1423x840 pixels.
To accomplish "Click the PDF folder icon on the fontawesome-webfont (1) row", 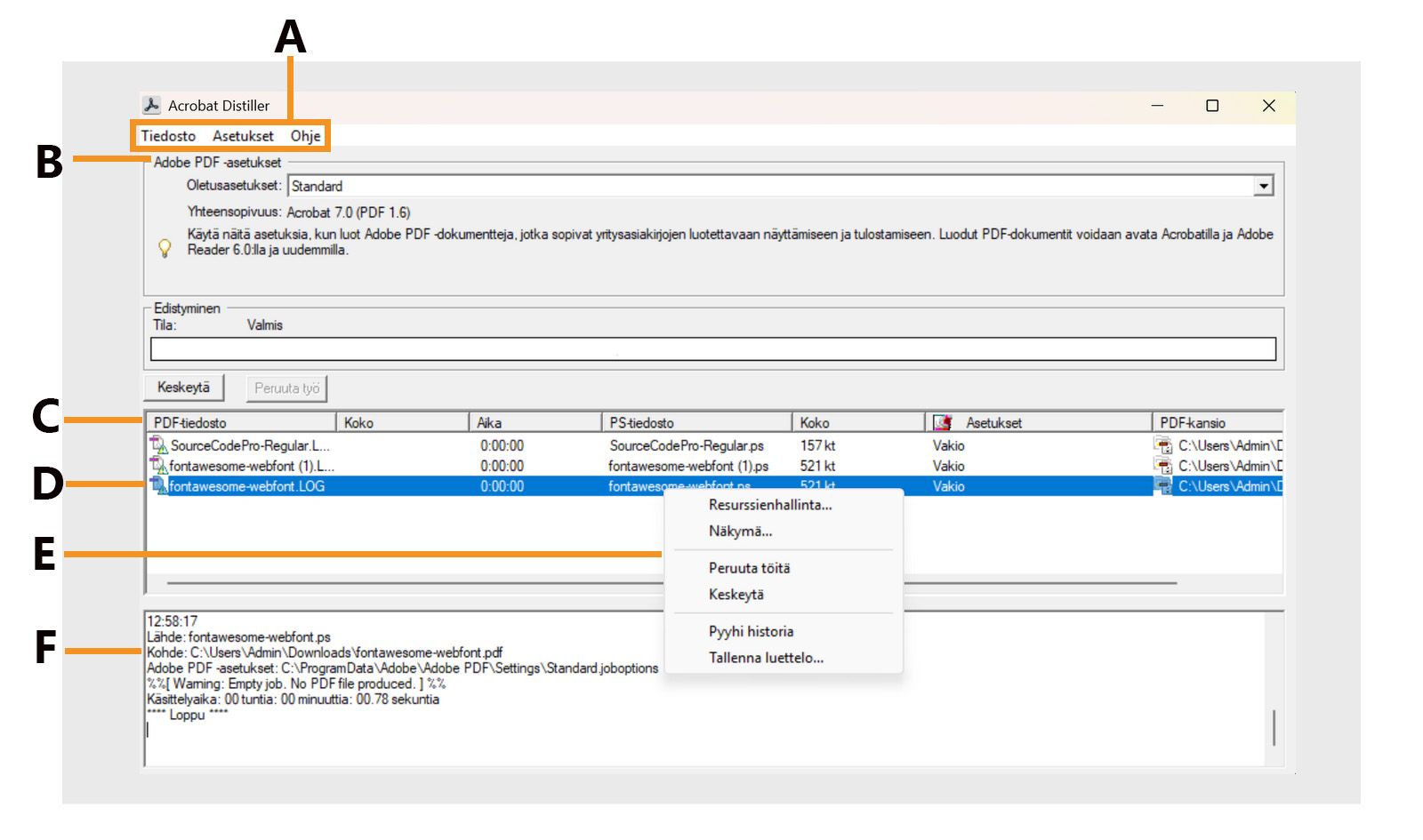I will pos(1165,466).
